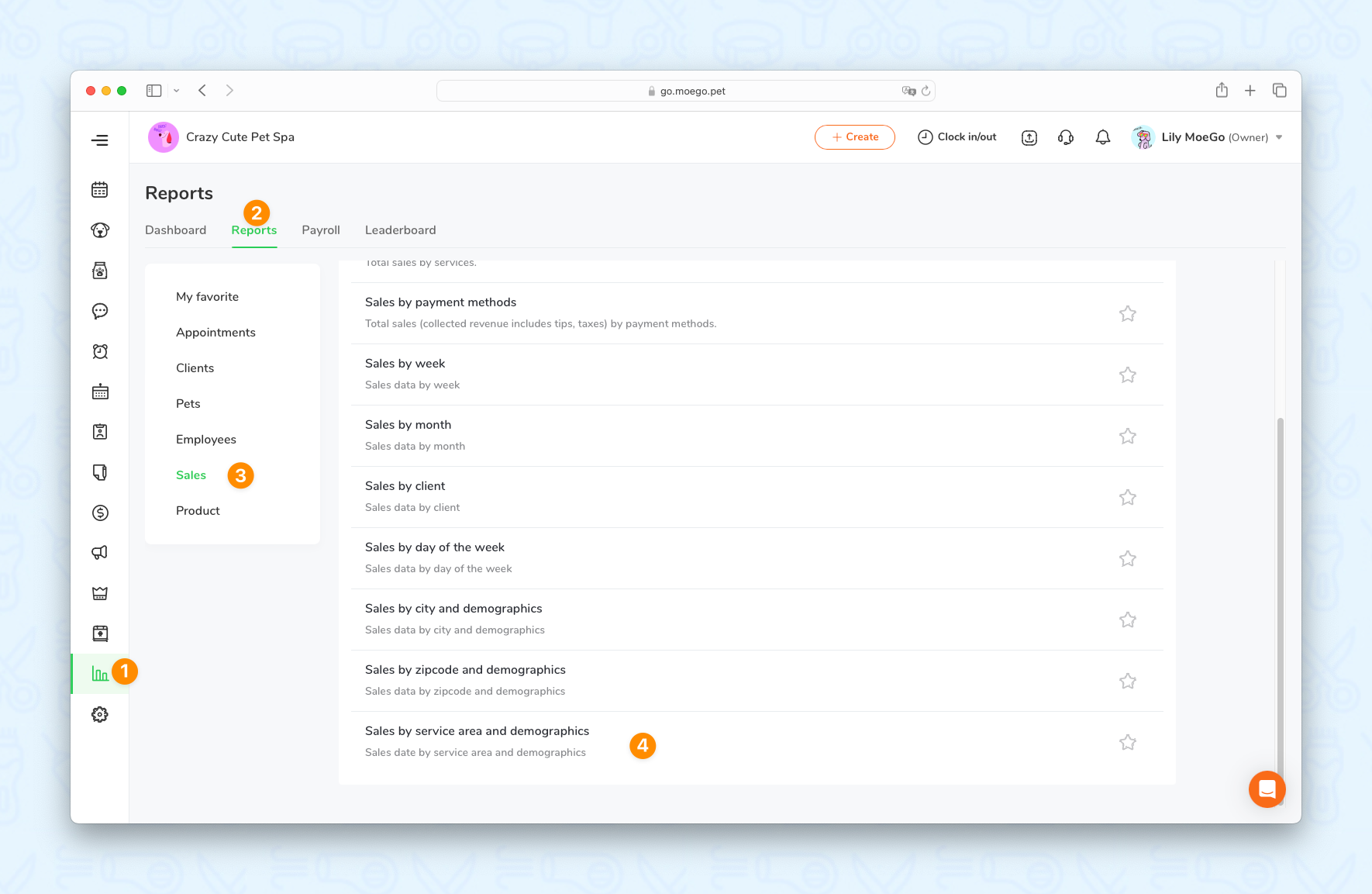This screenshot has width=1372, height=894.
Task: Open Sales by payment methods report
Action: tap(757, 313)
